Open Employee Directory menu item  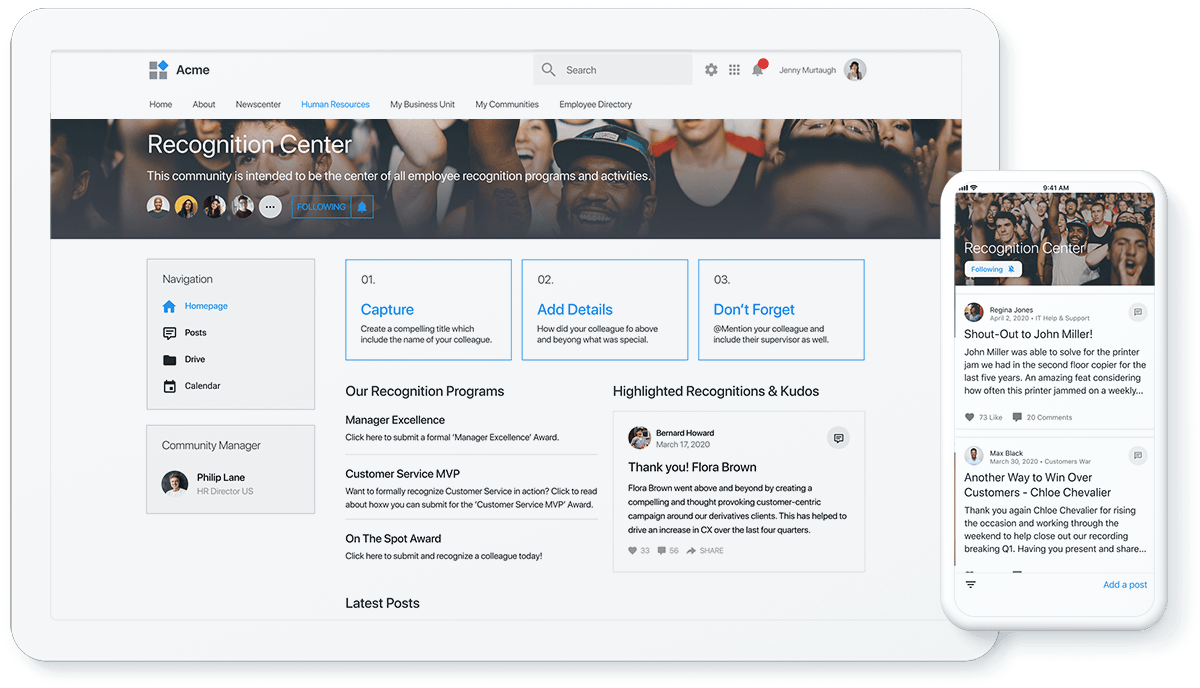pos(596,104)
